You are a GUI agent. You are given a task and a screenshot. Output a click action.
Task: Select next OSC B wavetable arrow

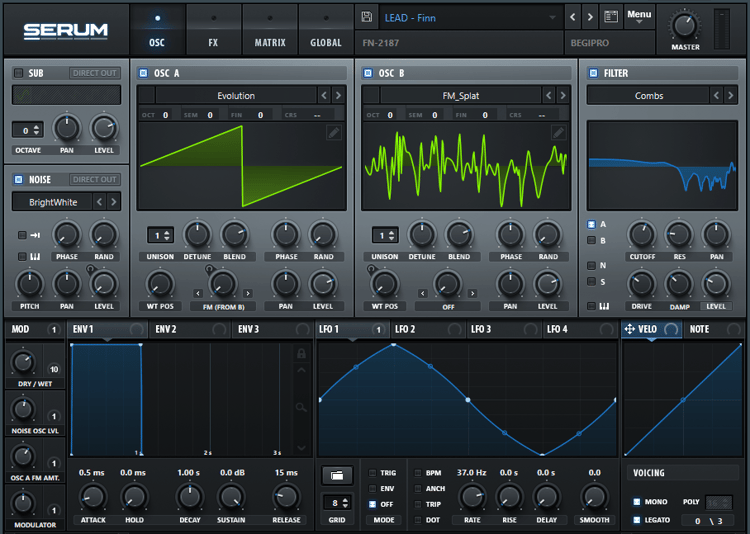tap(563, 95)
